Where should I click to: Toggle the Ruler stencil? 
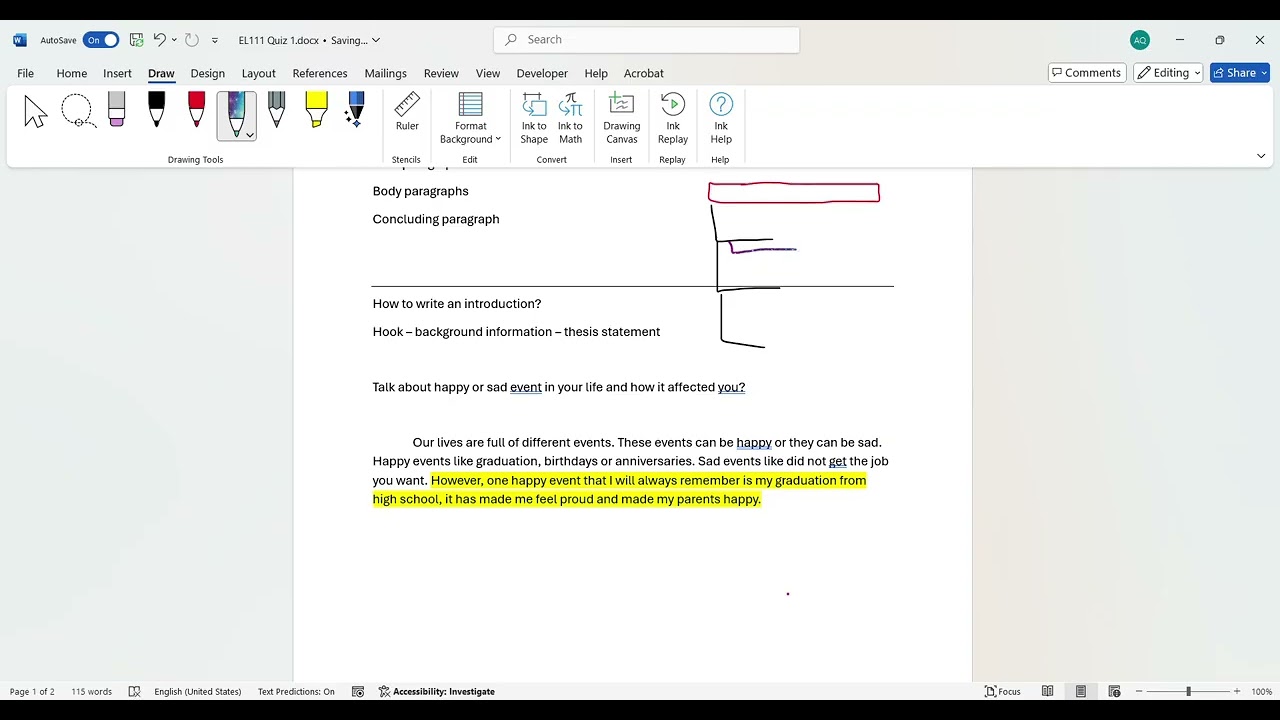(x=407, y=112)
